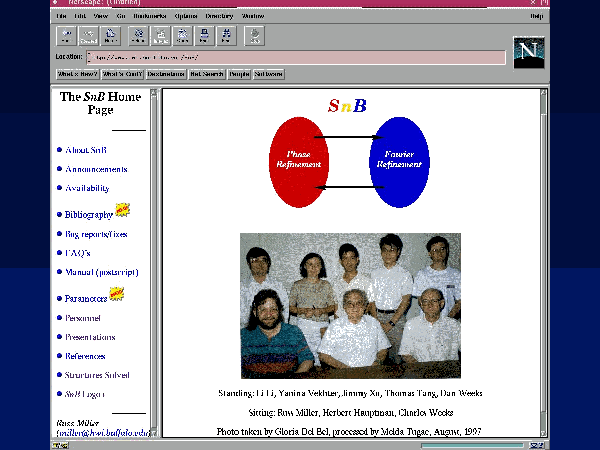Print the page with toolbar icon
Image resolution: width=600 pixels, height=450 pixels.
[204, 35]
